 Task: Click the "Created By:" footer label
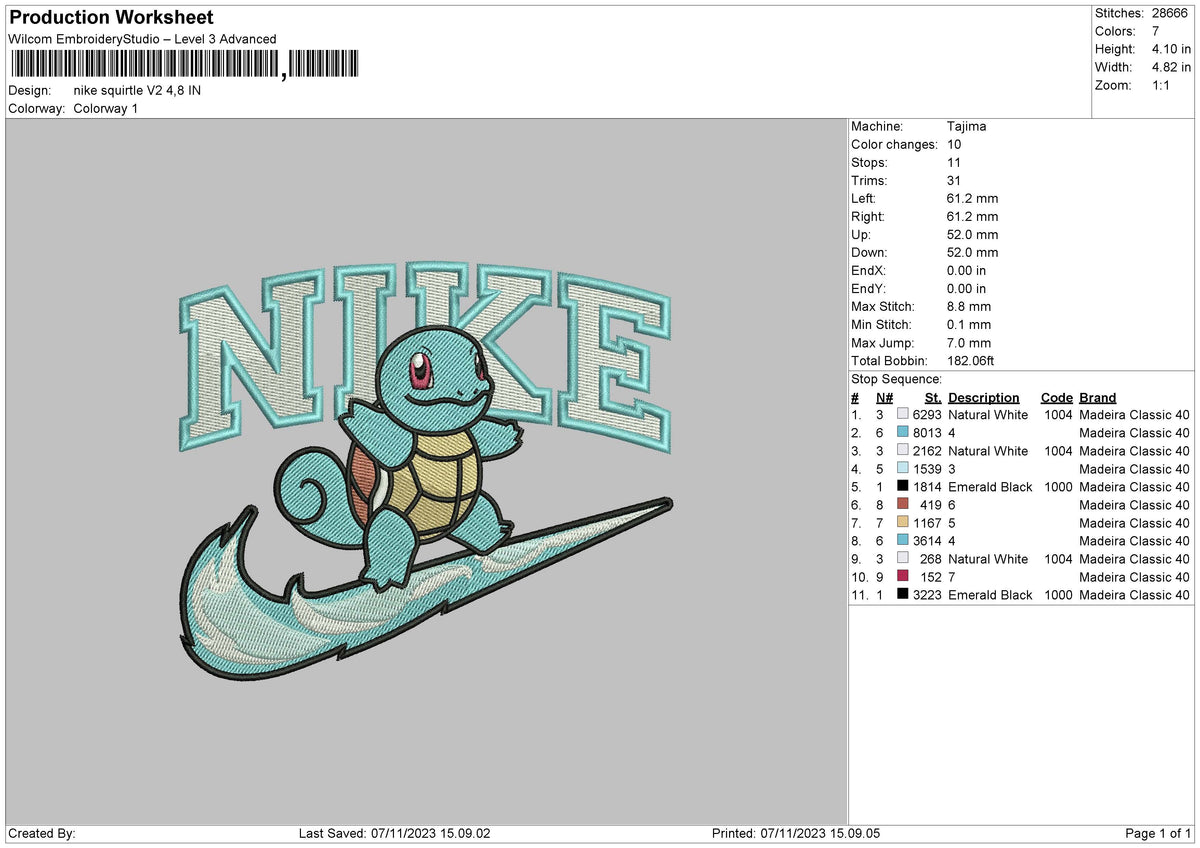[x=42, y=833]
